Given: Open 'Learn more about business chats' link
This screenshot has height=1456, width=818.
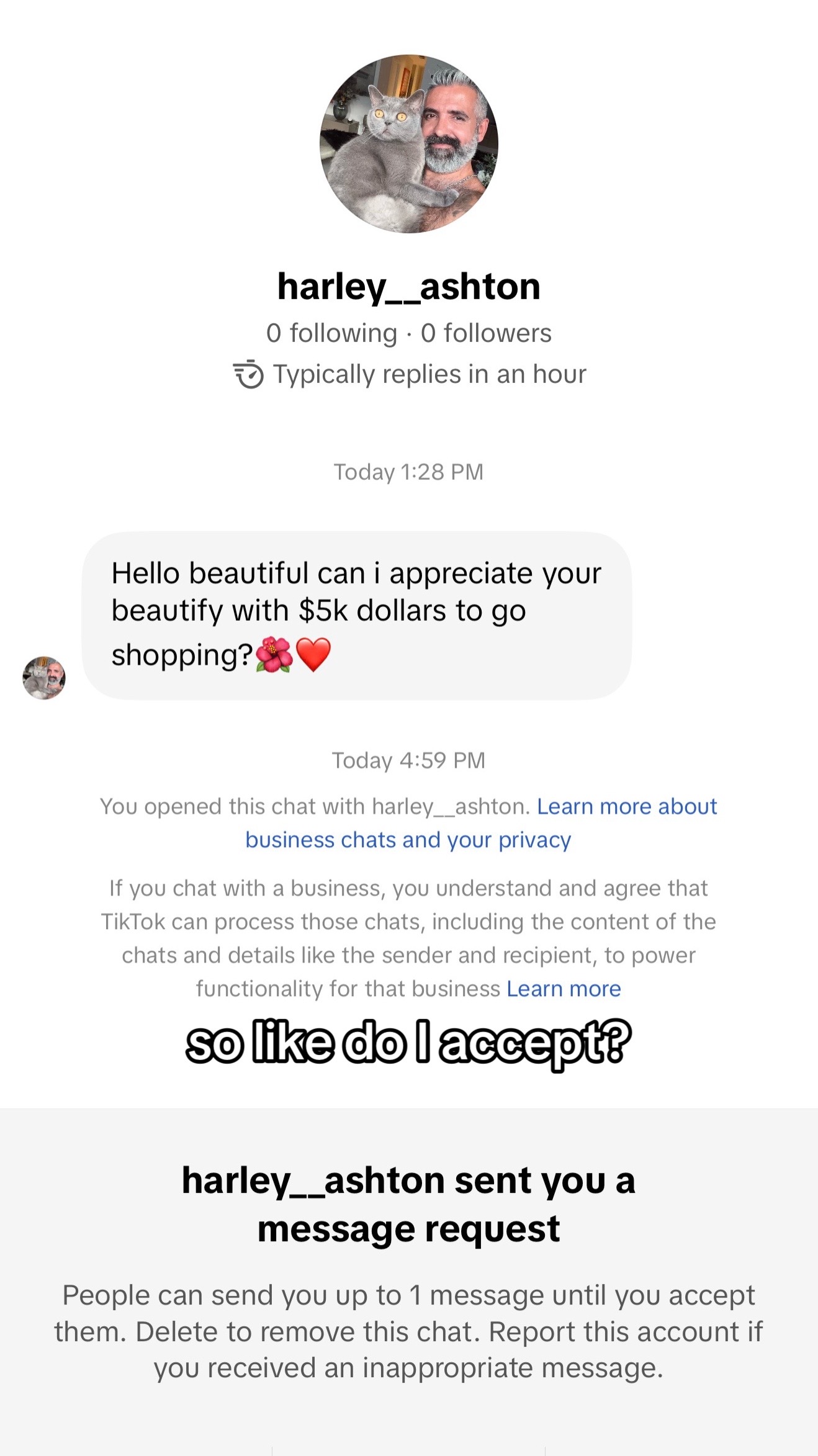Looking at the screenshot, I should 482,823.
